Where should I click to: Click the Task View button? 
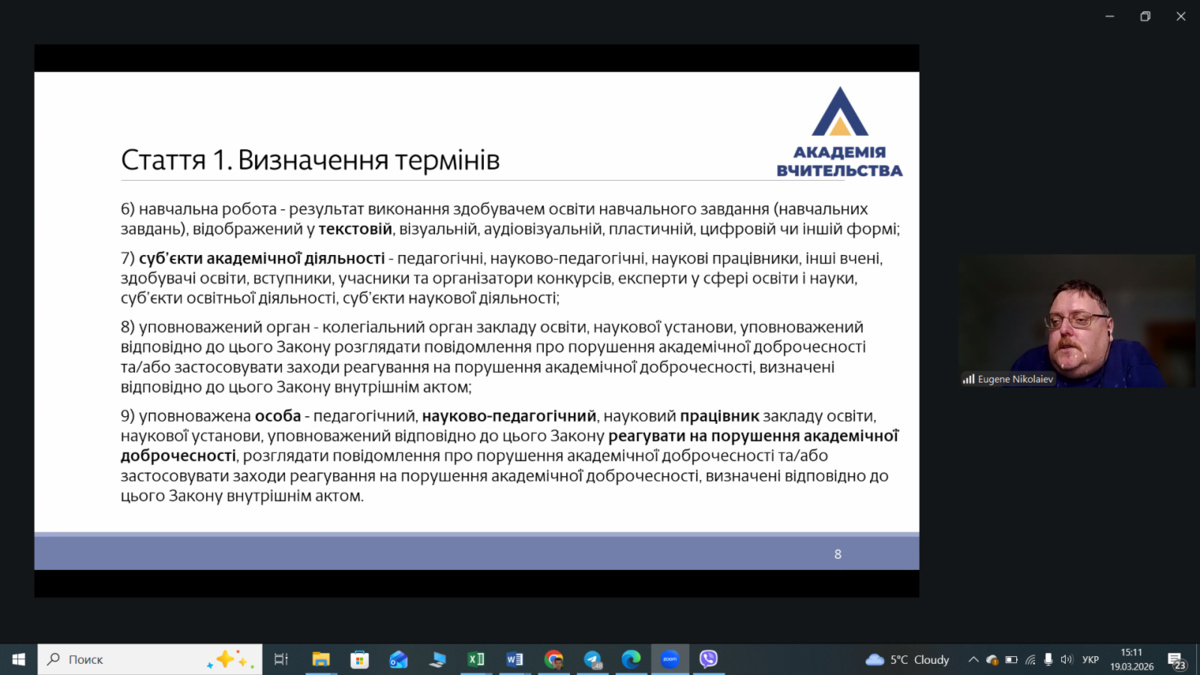click(x=281, y=659)
